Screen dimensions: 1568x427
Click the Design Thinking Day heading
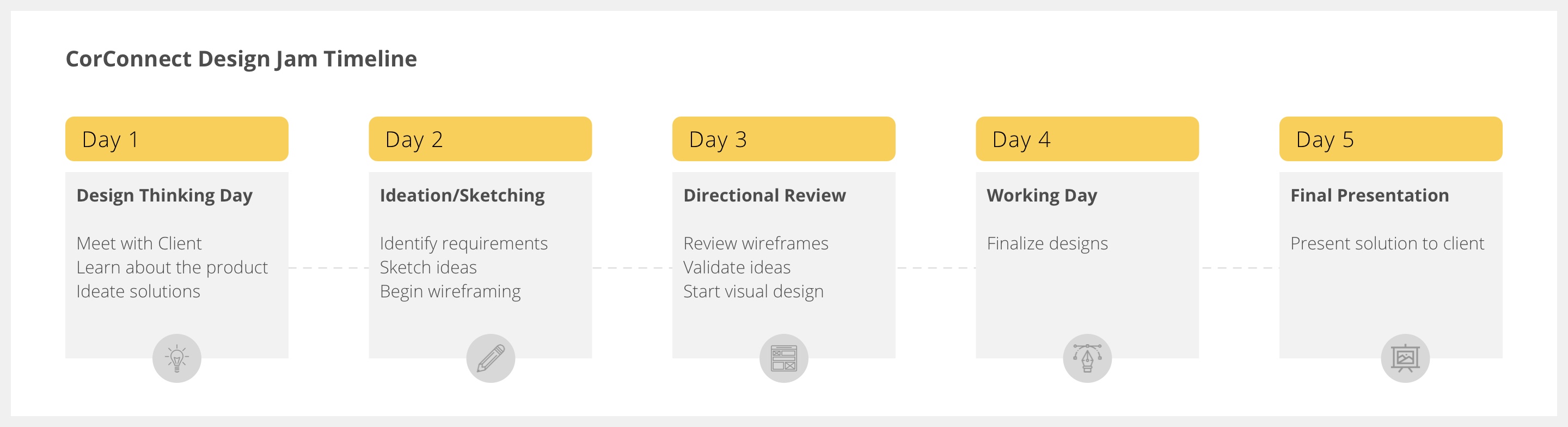click(x=164, y=196)
